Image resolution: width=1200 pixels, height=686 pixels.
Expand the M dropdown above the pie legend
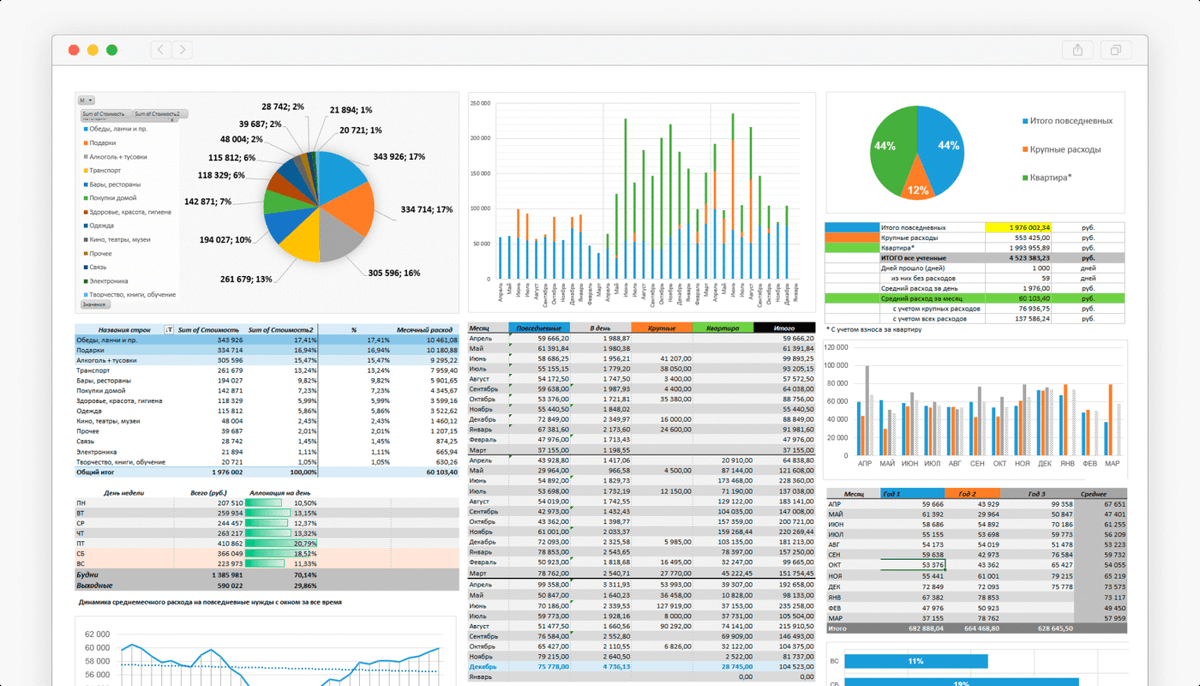tap(85, 100)
